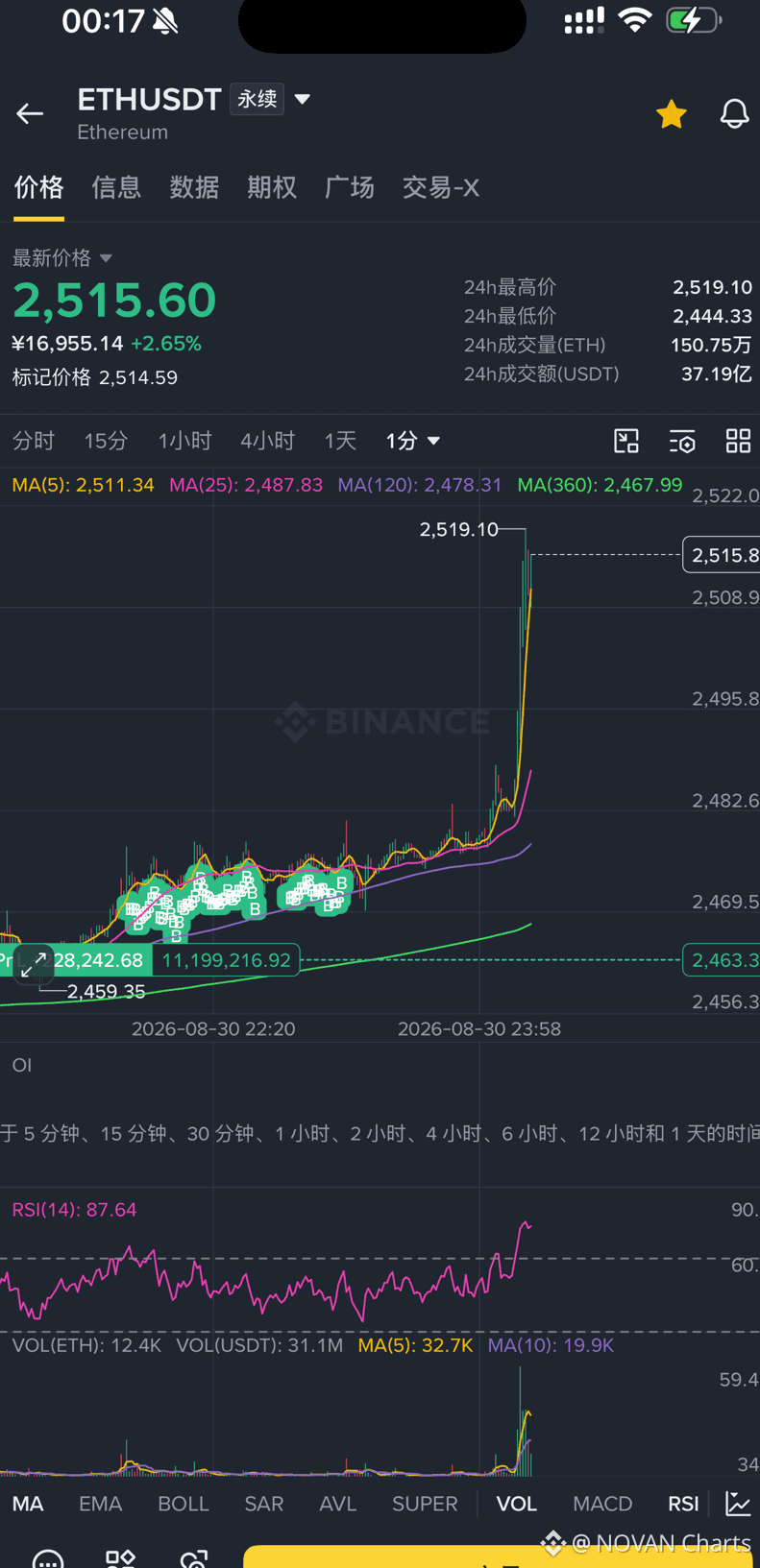Tap the volume MA(5): 32.7K label

click(415, 1345)
